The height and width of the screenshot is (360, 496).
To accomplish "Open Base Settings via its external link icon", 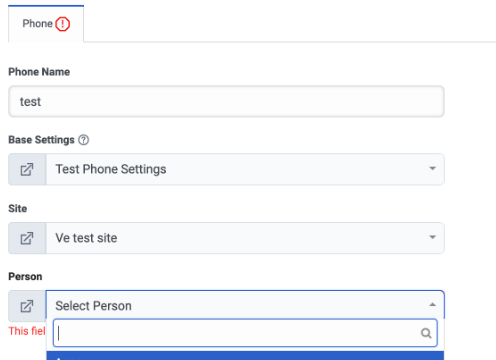I will (27, 169).
